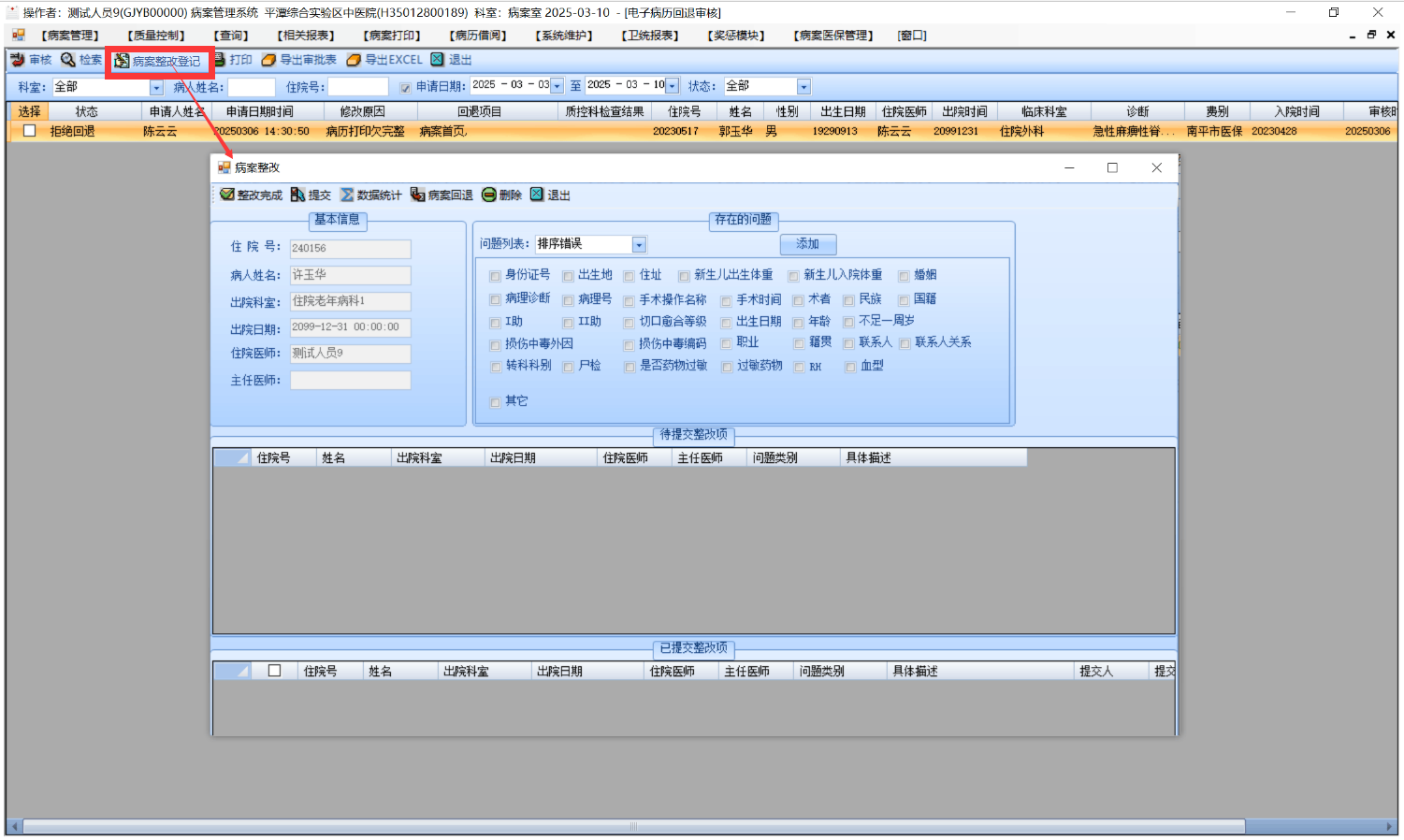Enable the 切口愈合等级 checkbox
This screenshot has width=1404, height=840.
click(630, 323)
